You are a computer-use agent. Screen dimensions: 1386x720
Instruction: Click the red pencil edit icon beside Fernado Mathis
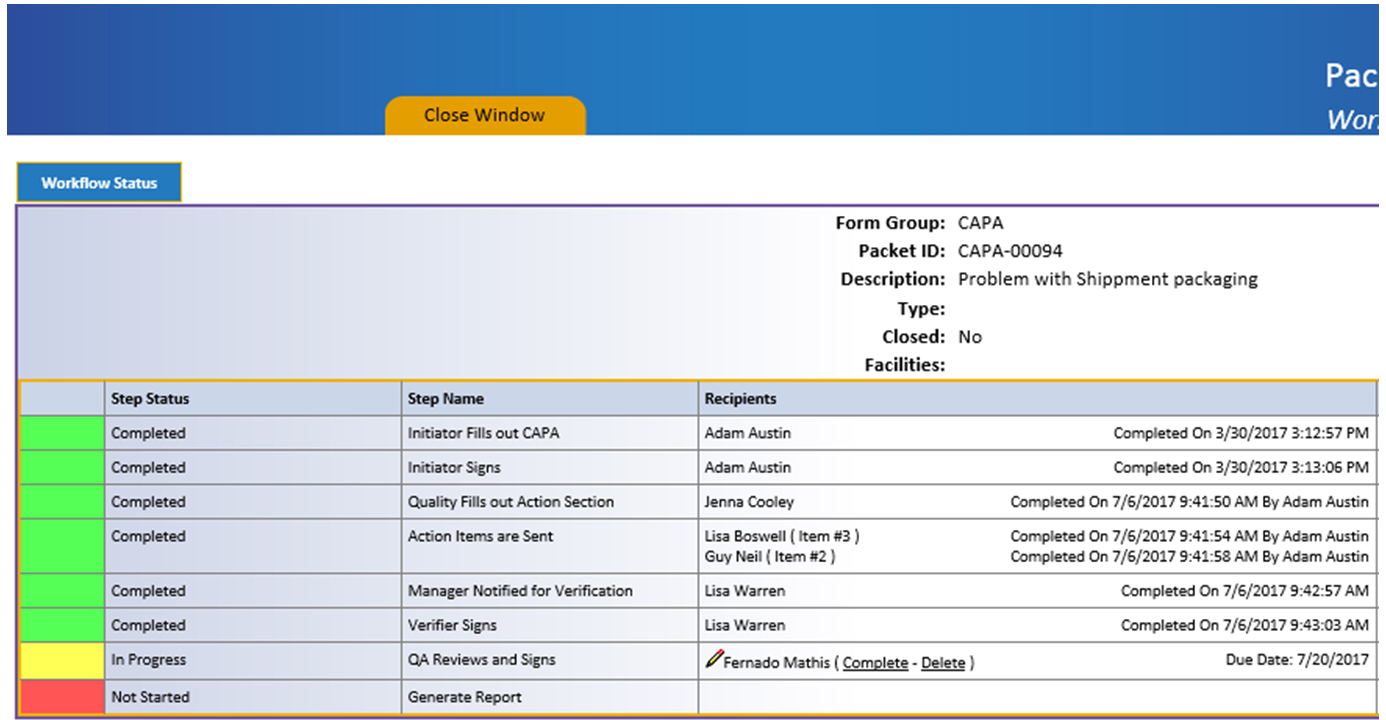point(714,658)
